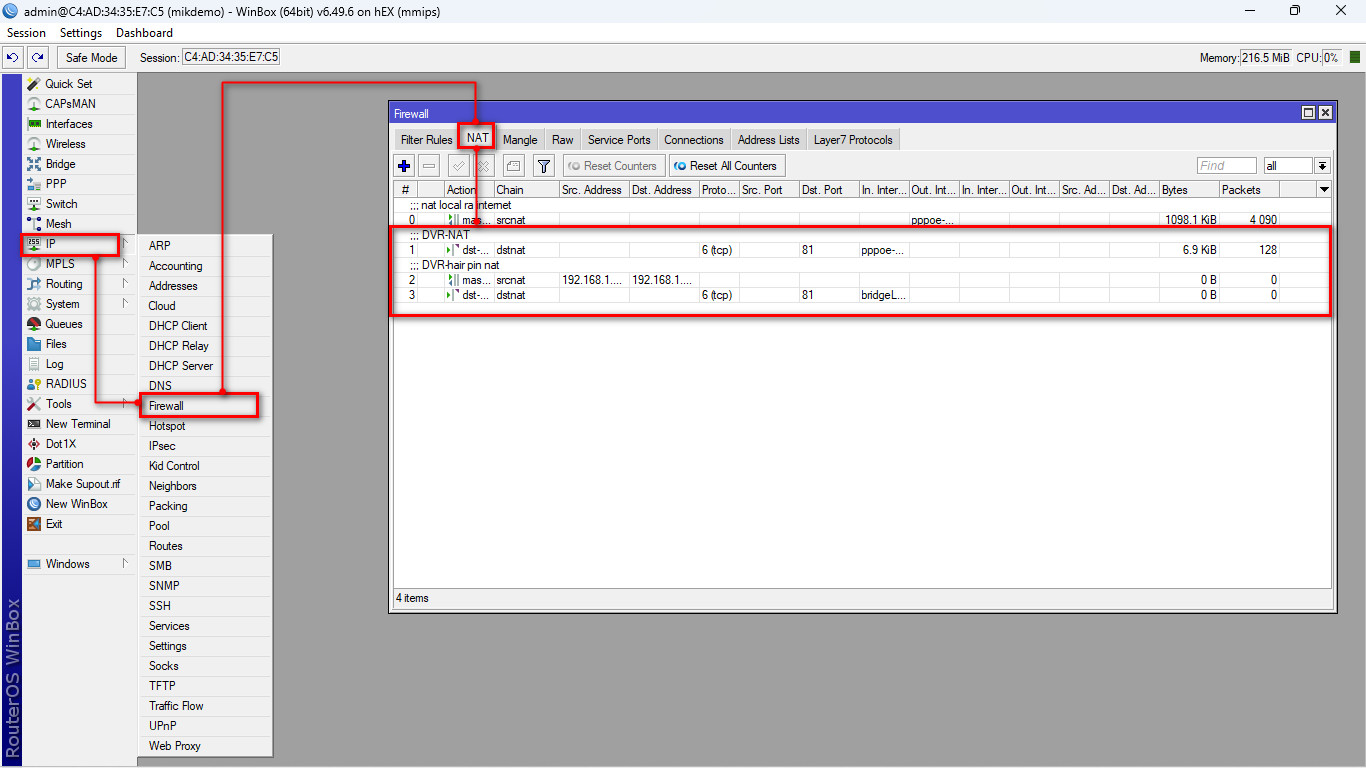Click the Disable rule X icon

(x=483, y=166)
